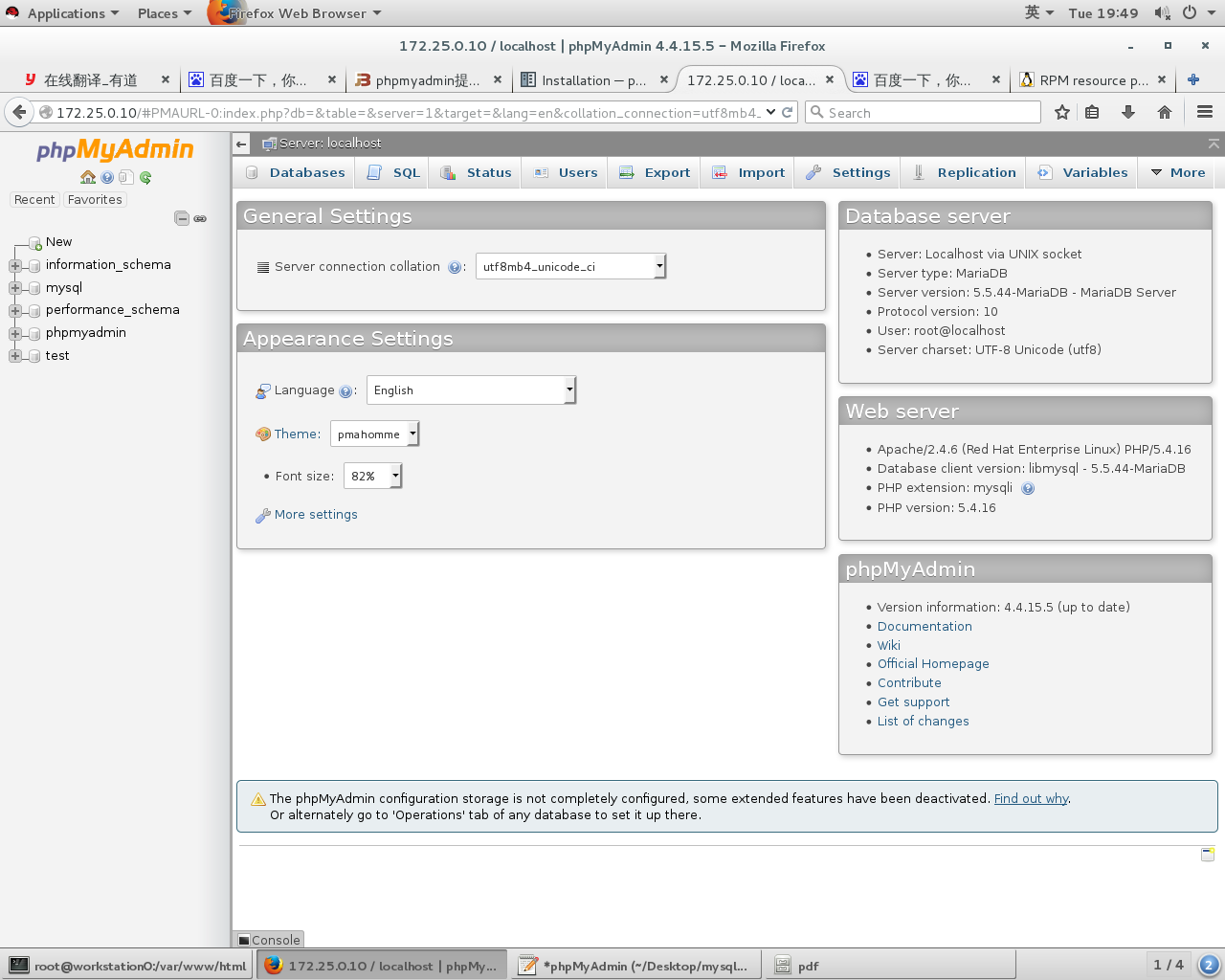This screenshot has width=1225, height=980.
Task: Click the Home icon under phpMyAdmin logo
Action: point(88,177)
